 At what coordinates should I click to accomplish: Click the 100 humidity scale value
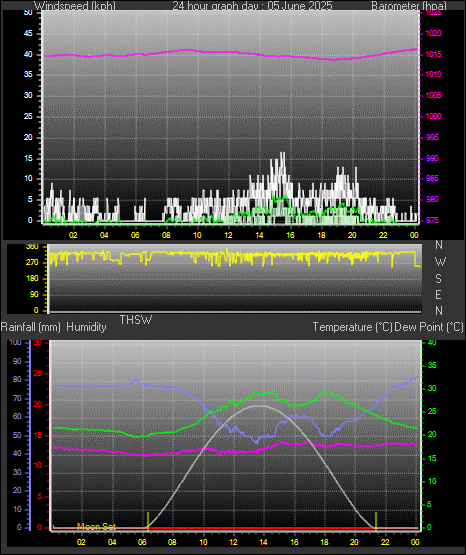click(x=15, y=342)
